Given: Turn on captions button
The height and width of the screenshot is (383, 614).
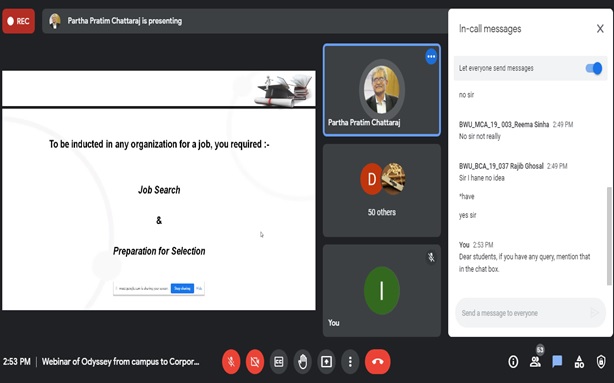Looking at the screenshot, I should [x=279, y=361].
